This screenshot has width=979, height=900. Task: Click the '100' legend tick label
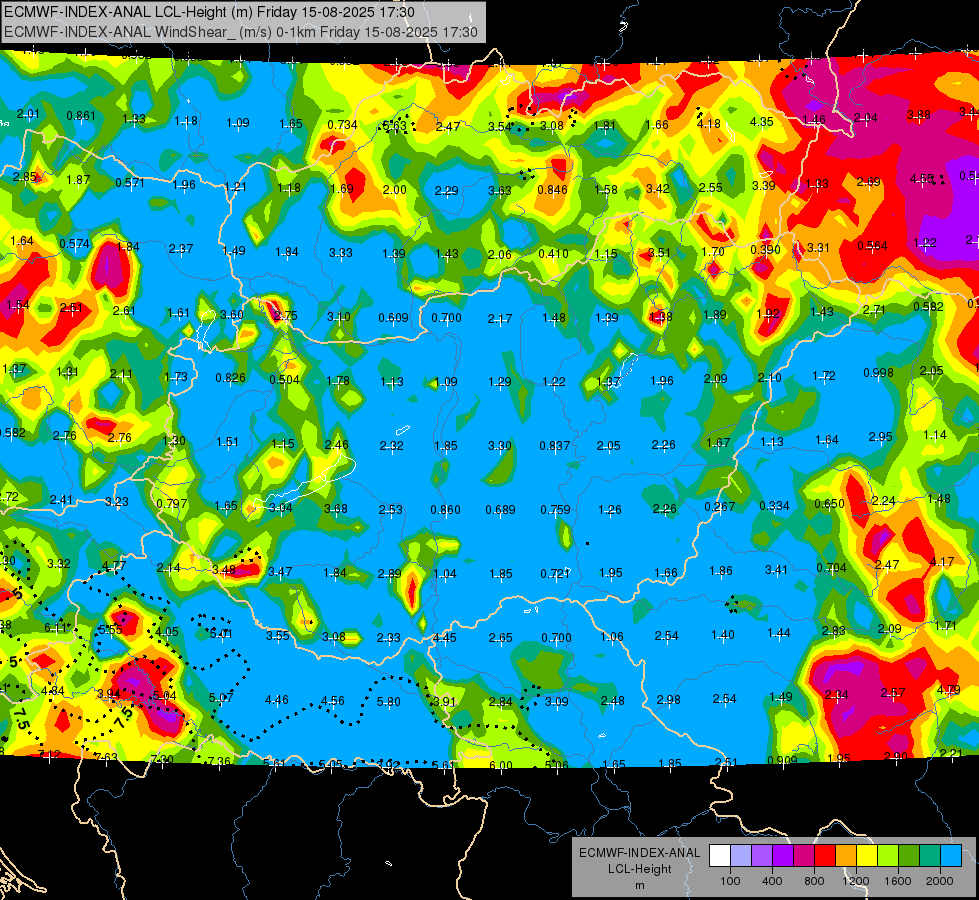(730, 881)
